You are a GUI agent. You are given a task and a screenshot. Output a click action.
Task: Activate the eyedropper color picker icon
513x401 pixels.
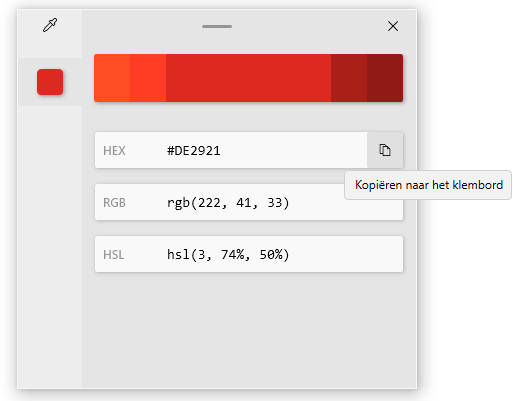pos(50,26)
